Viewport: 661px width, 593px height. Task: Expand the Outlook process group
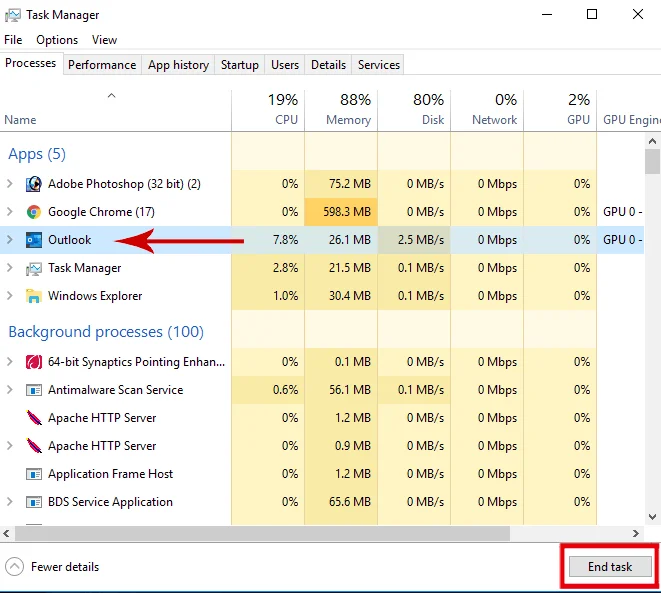[x=10, y=240]
